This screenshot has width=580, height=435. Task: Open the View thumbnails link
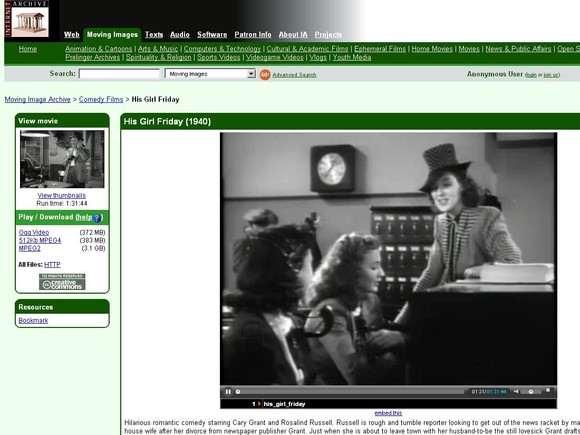click(x=61, y=196)
